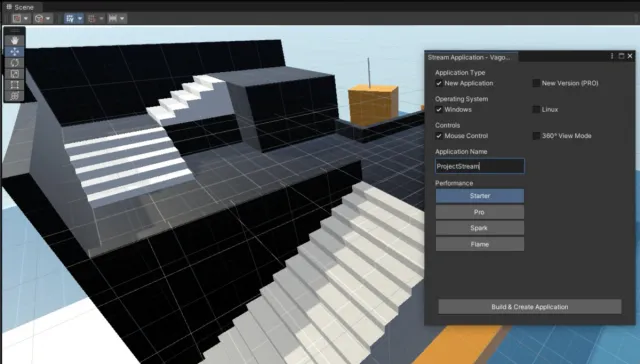The height and width of the screenshot is (364, 640).
Task: Maximize the Stream Application window
Action: 621,56
